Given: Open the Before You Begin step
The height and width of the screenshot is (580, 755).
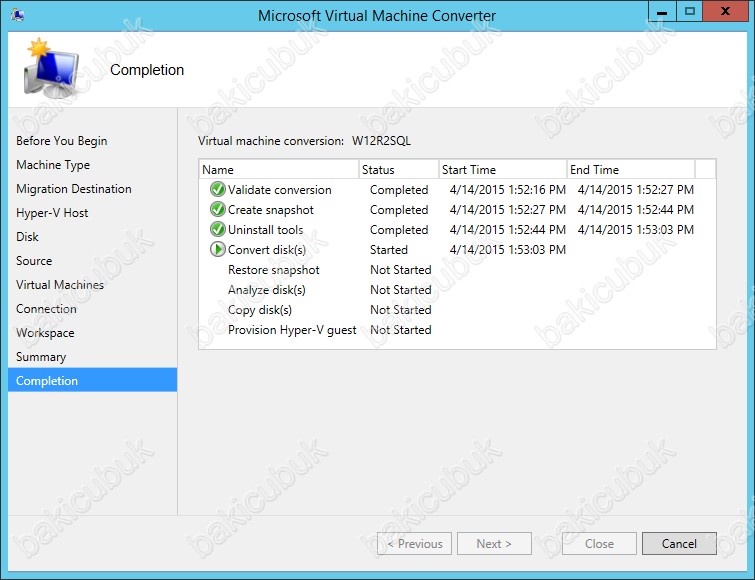Looking at the screenshot, I should click(62, 141).
